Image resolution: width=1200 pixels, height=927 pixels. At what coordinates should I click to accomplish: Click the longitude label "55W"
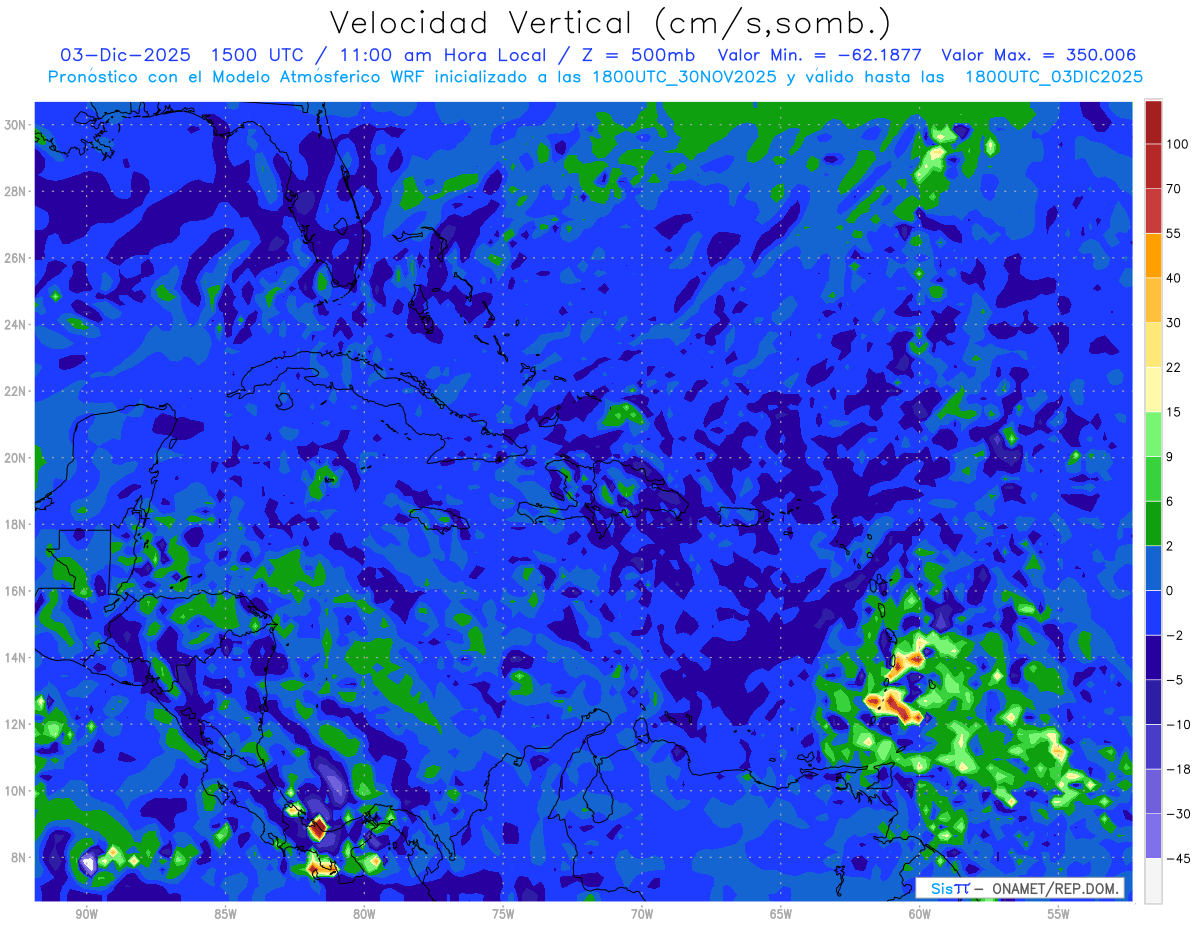pyautogui.click(x=1060, y=914)
